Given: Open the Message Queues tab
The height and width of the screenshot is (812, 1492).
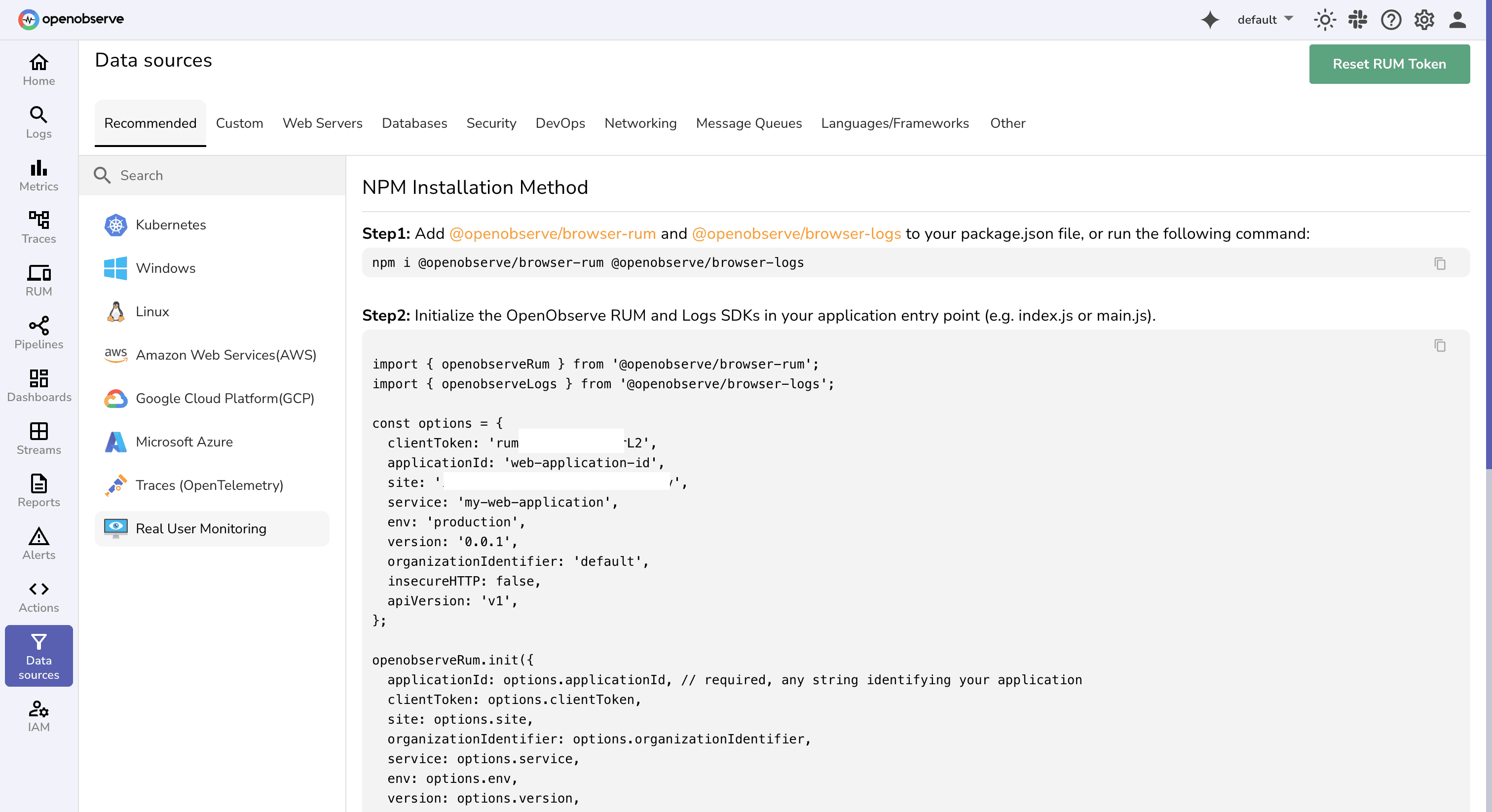Looking at the screenshot, I should (x=749, y=123).
